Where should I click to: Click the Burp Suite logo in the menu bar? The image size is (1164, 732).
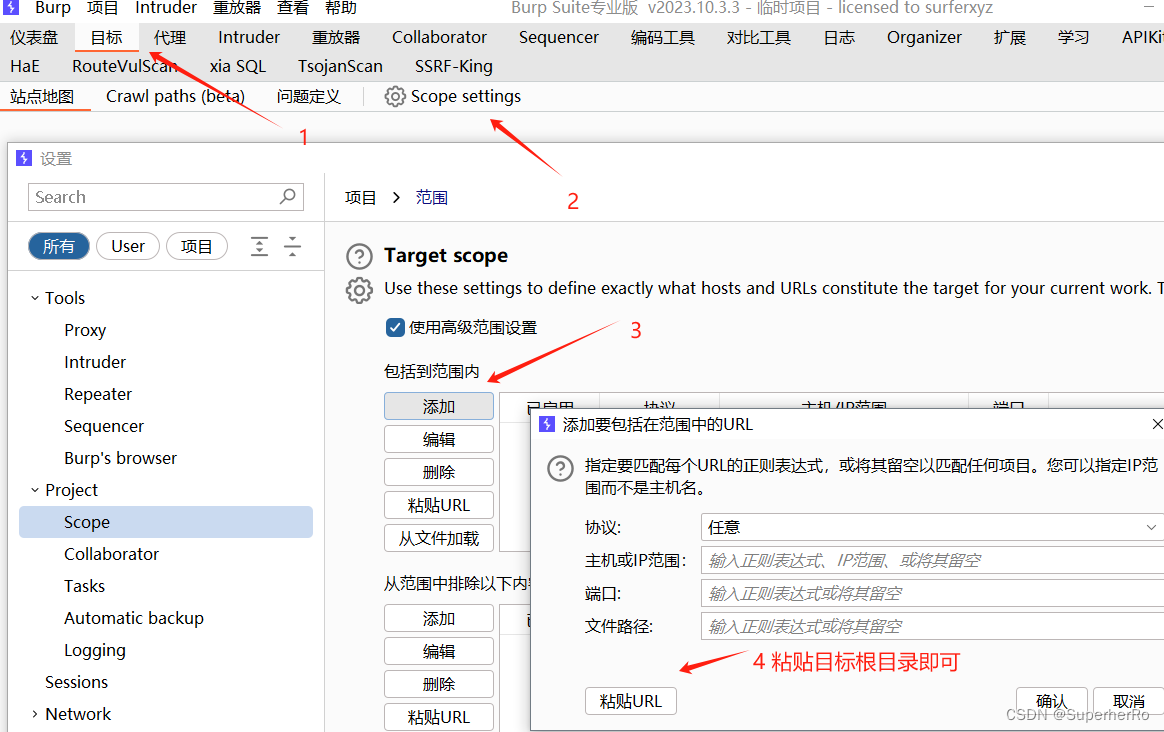point(10,8)
